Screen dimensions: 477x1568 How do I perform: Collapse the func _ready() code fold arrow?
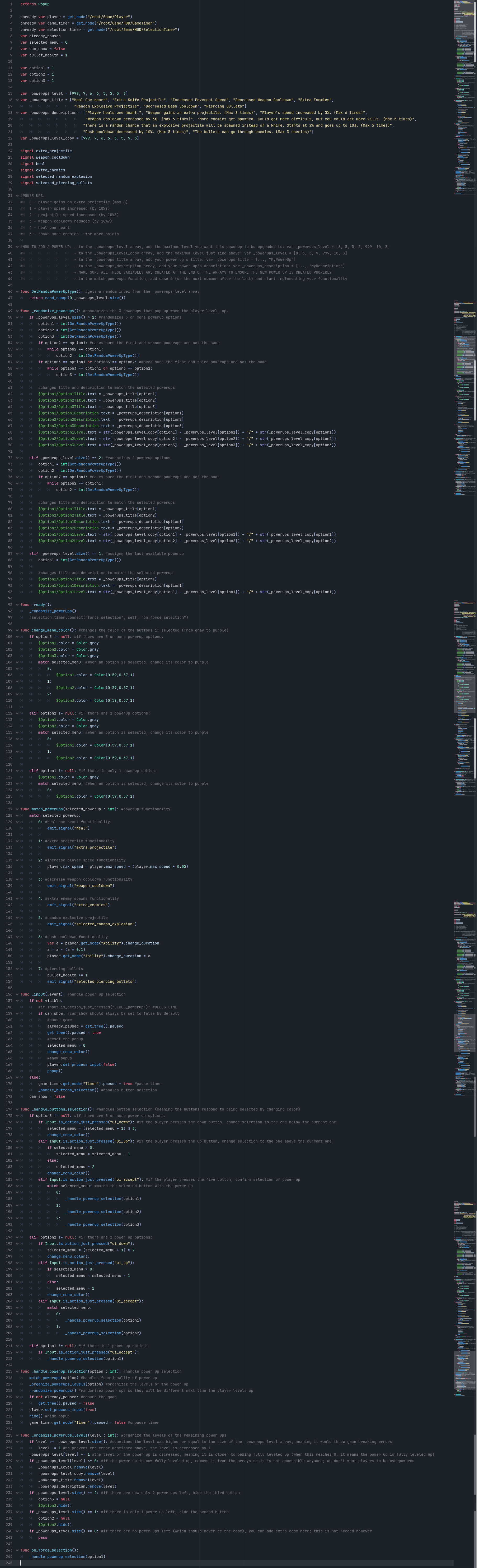pos(17,605)
